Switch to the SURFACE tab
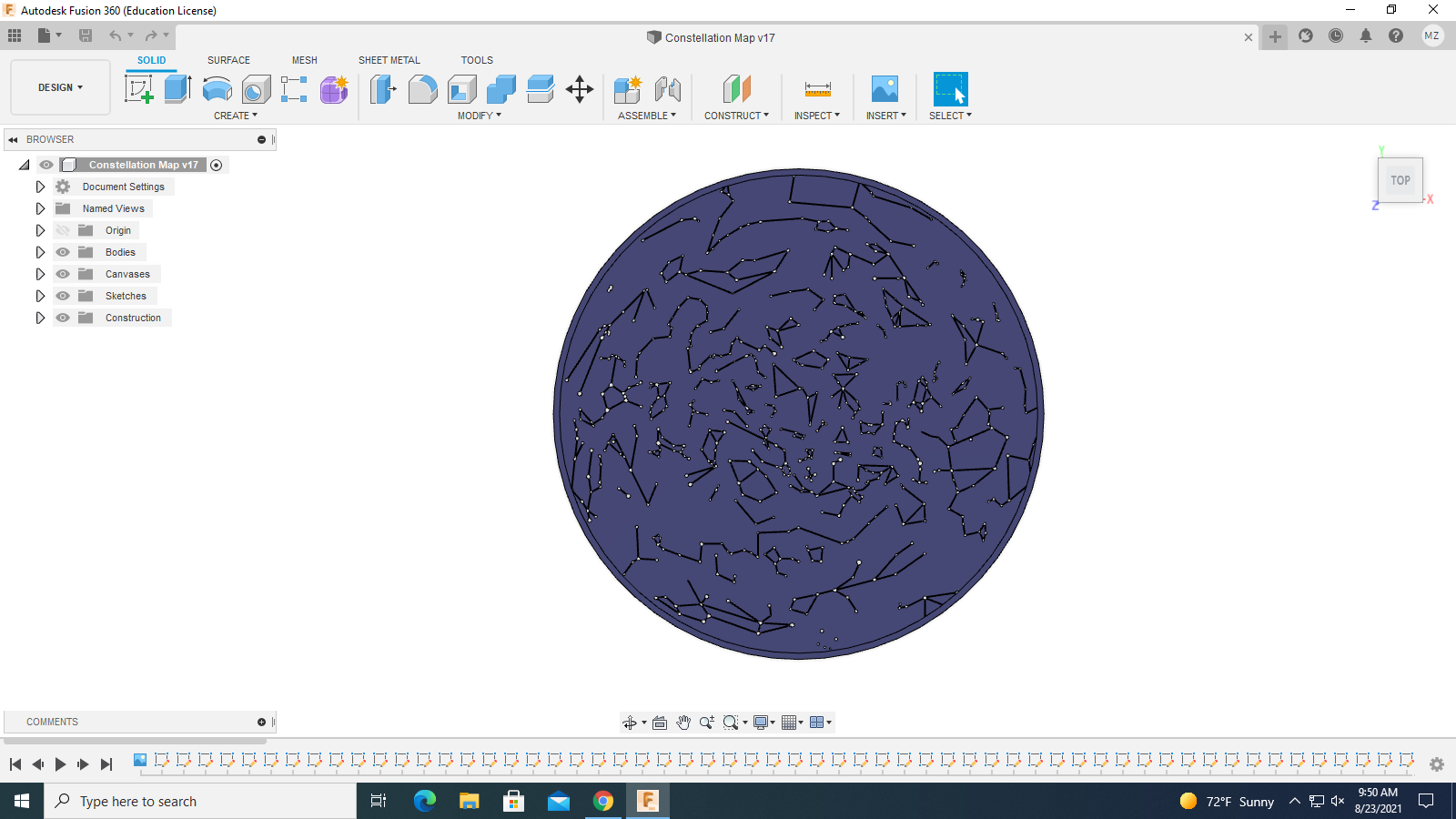The image size is (1456, 819). (x=227, y=60)
